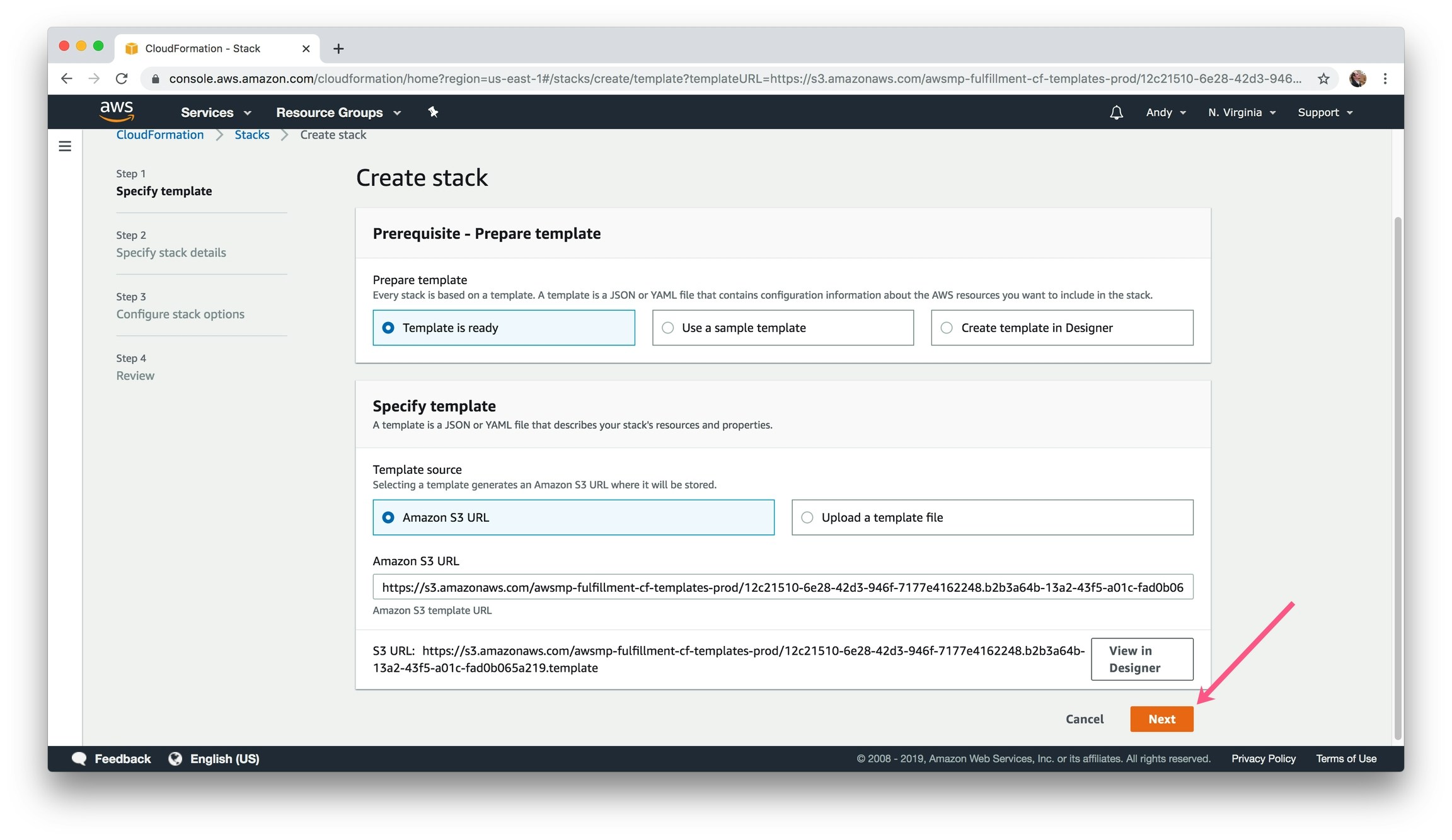This screenshot has height=840, width=1452.
Task: Select Step 1 Specify template
Action: point(164,183)
